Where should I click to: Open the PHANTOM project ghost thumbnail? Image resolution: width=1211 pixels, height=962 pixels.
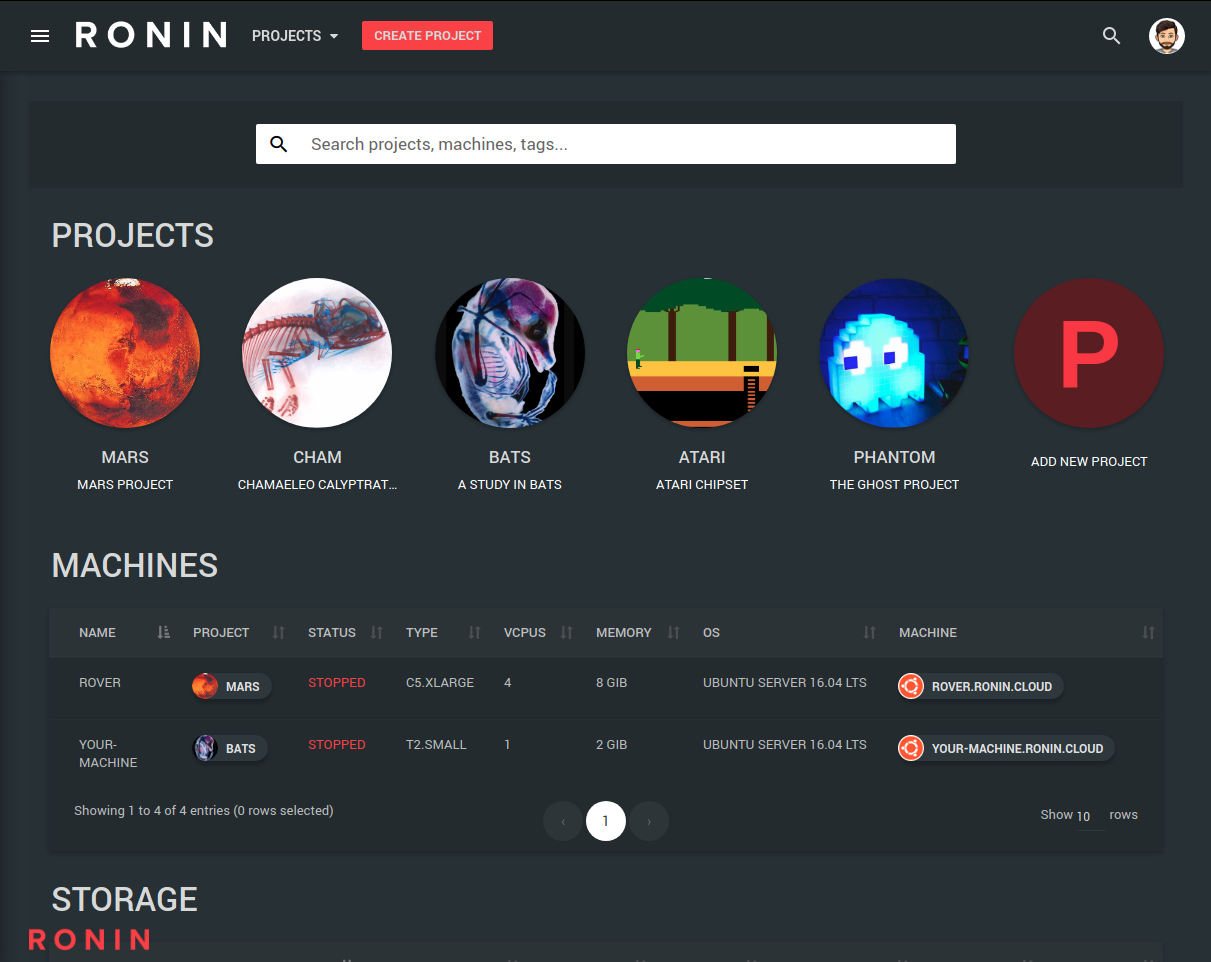pos(894,353)
